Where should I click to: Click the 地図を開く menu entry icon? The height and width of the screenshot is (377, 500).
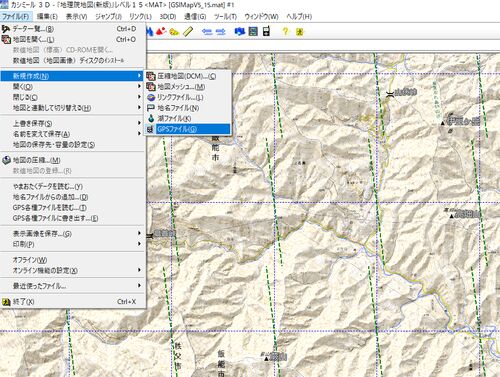(x=6, y=40)
